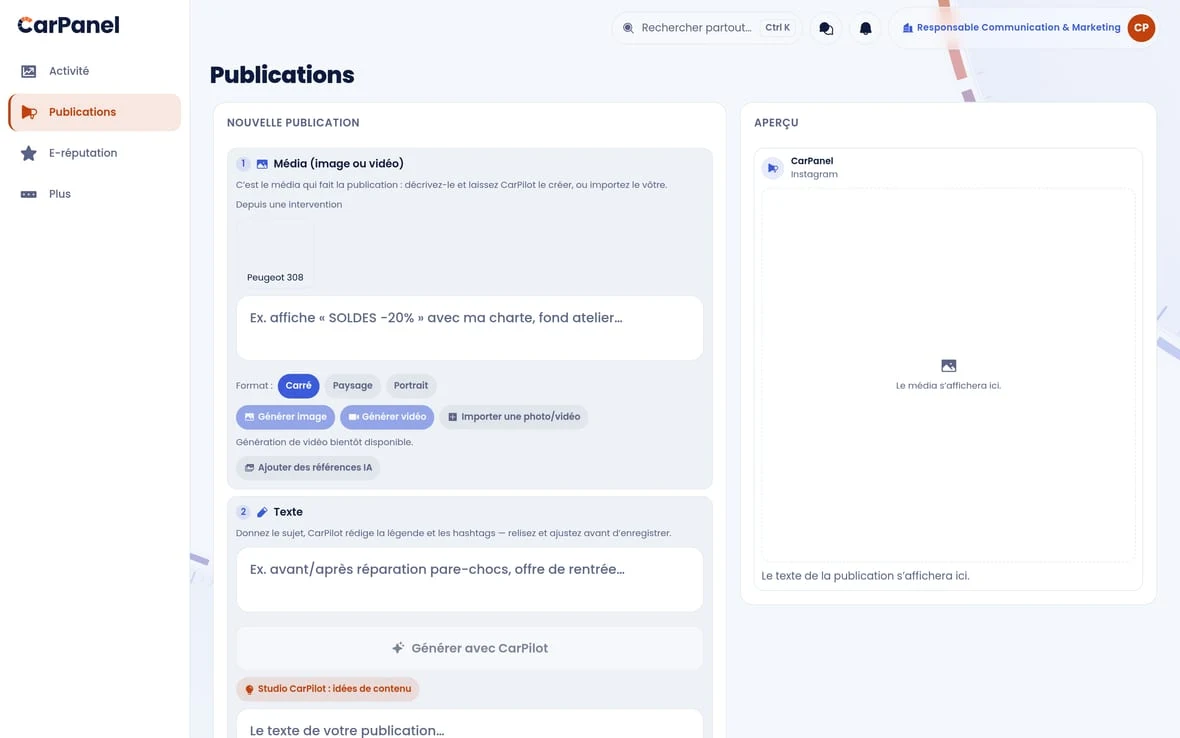
Task: Click Générer avec CarPilot button
Action: (x=470, y=648)
